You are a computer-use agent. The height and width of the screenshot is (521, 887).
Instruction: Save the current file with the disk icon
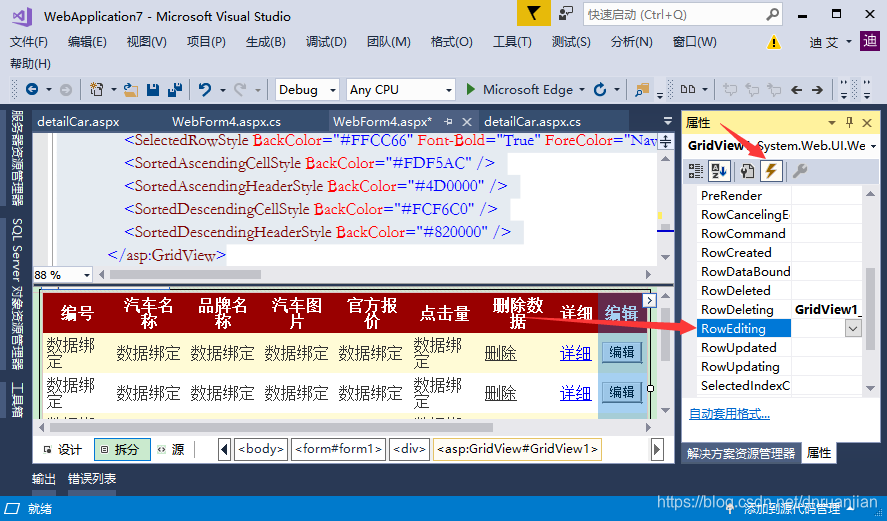pyautogui.click(x=153, y=89)
